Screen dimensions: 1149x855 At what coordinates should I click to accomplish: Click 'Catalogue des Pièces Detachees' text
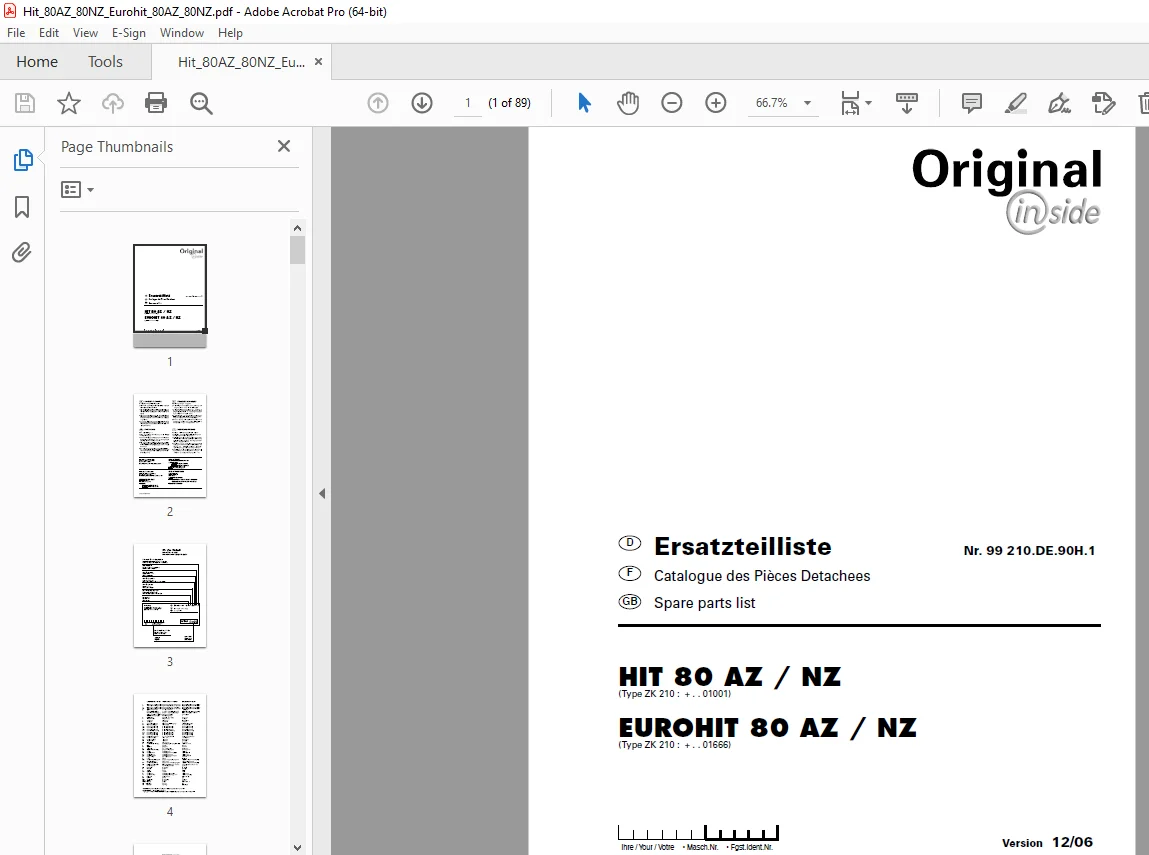click(x=762, y=576)
